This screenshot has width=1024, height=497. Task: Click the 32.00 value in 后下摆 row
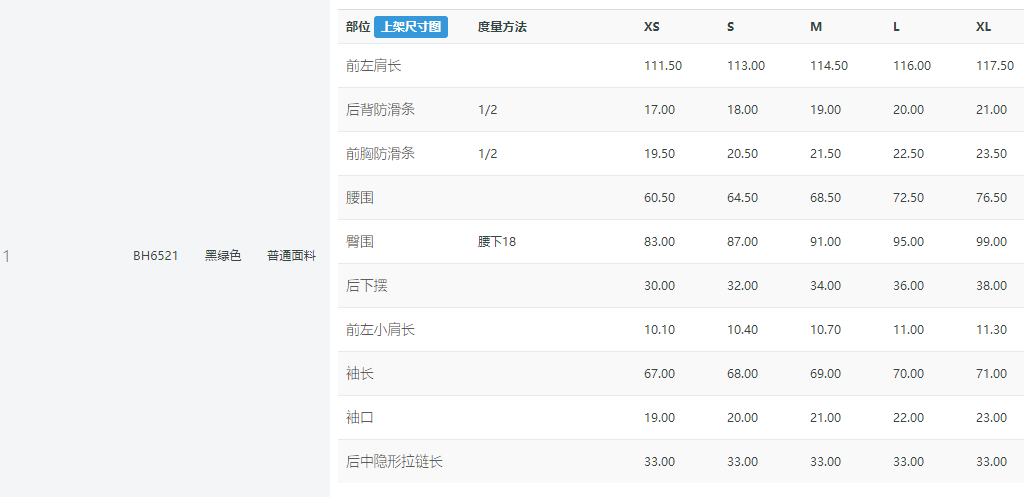point(743,285)
